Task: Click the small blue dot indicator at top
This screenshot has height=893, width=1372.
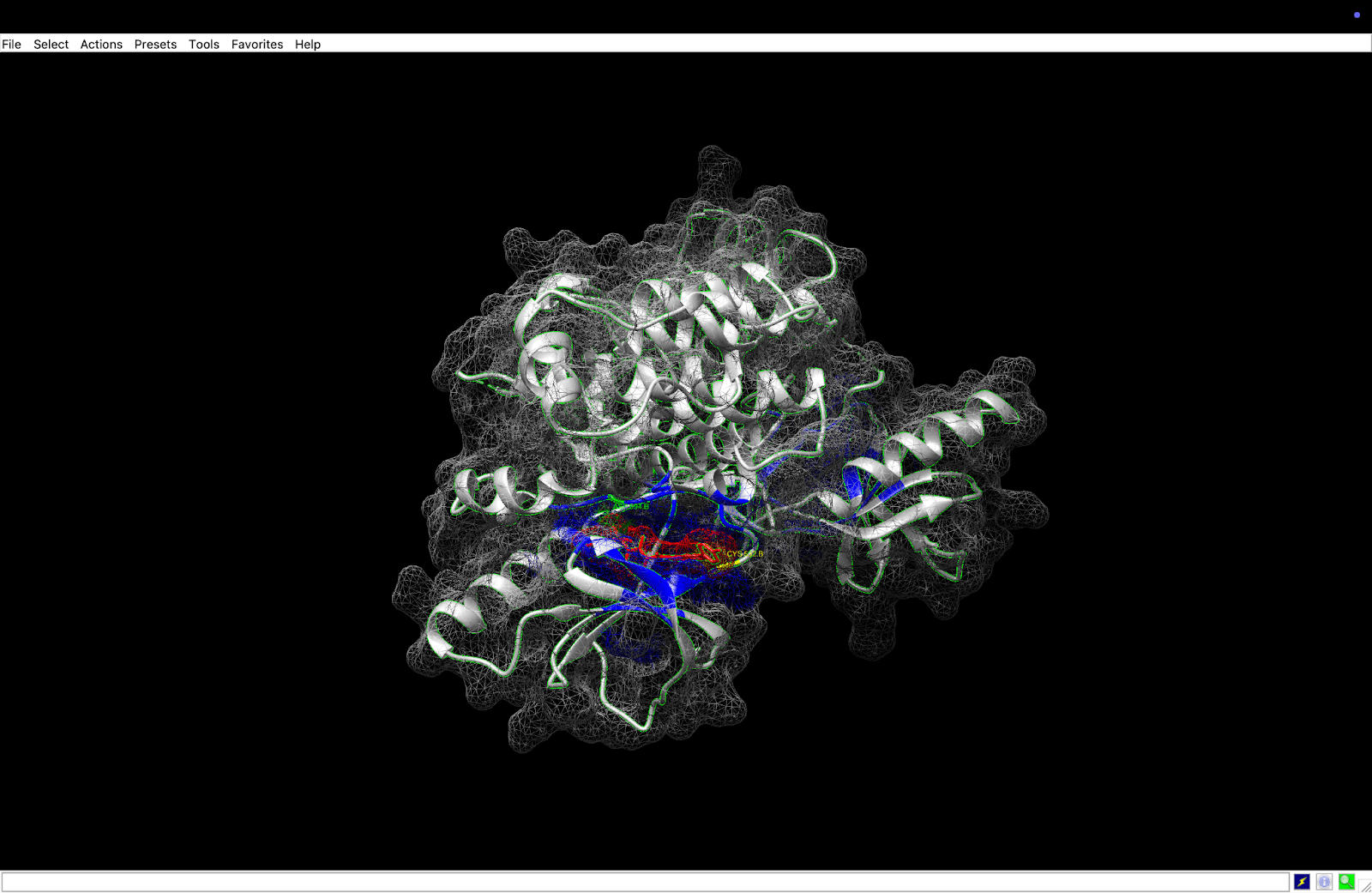Action: point(1357,15)
